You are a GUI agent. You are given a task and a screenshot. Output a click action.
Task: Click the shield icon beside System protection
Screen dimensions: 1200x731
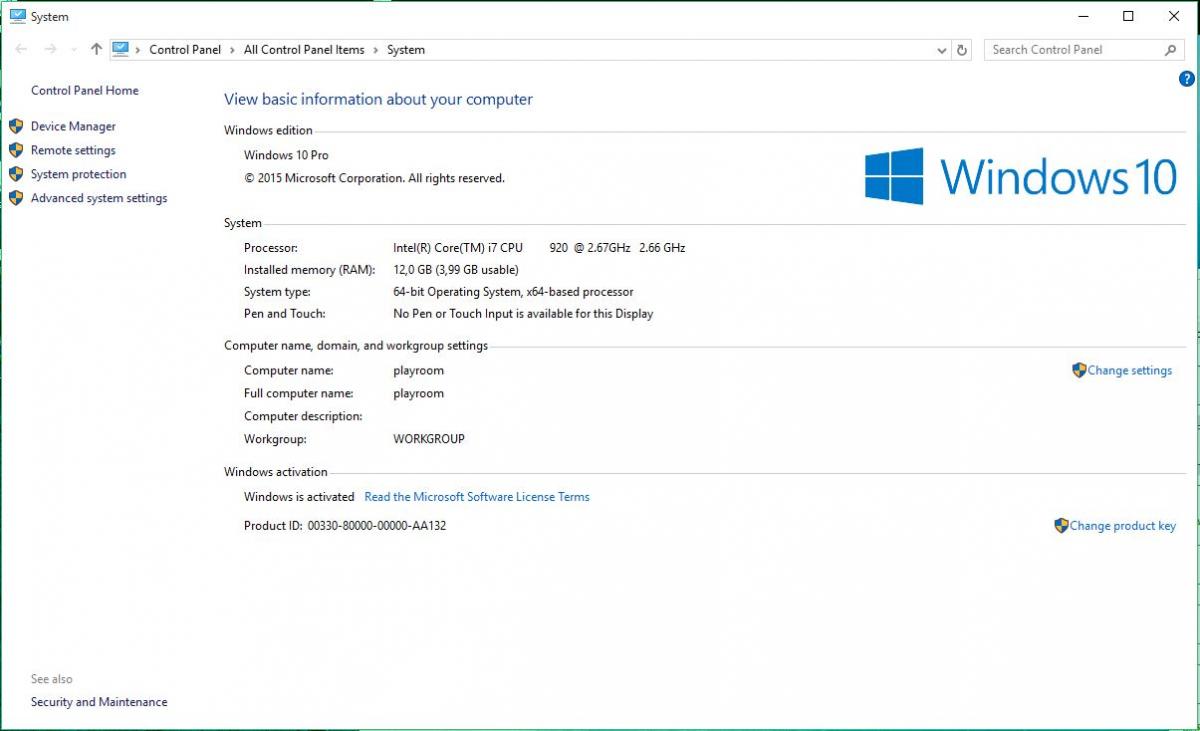(x=15, y=174)
